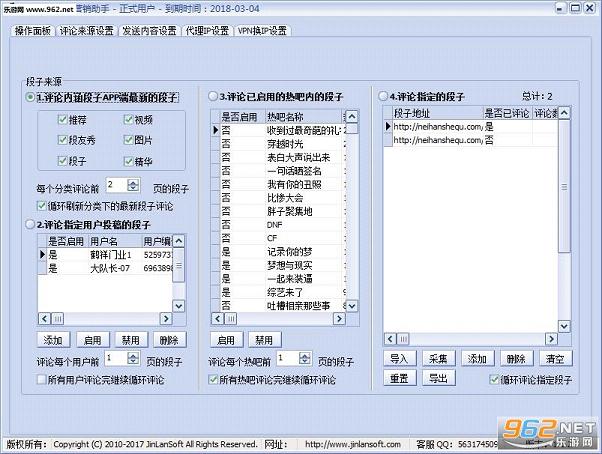
Task: Click user list scroll left arrow
Action: click(44, 319)
